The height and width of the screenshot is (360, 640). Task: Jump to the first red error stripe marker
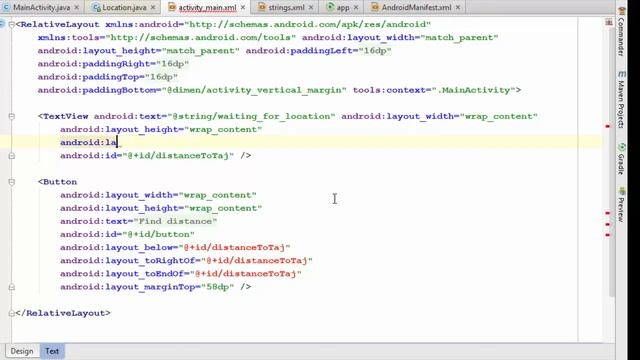607,126
